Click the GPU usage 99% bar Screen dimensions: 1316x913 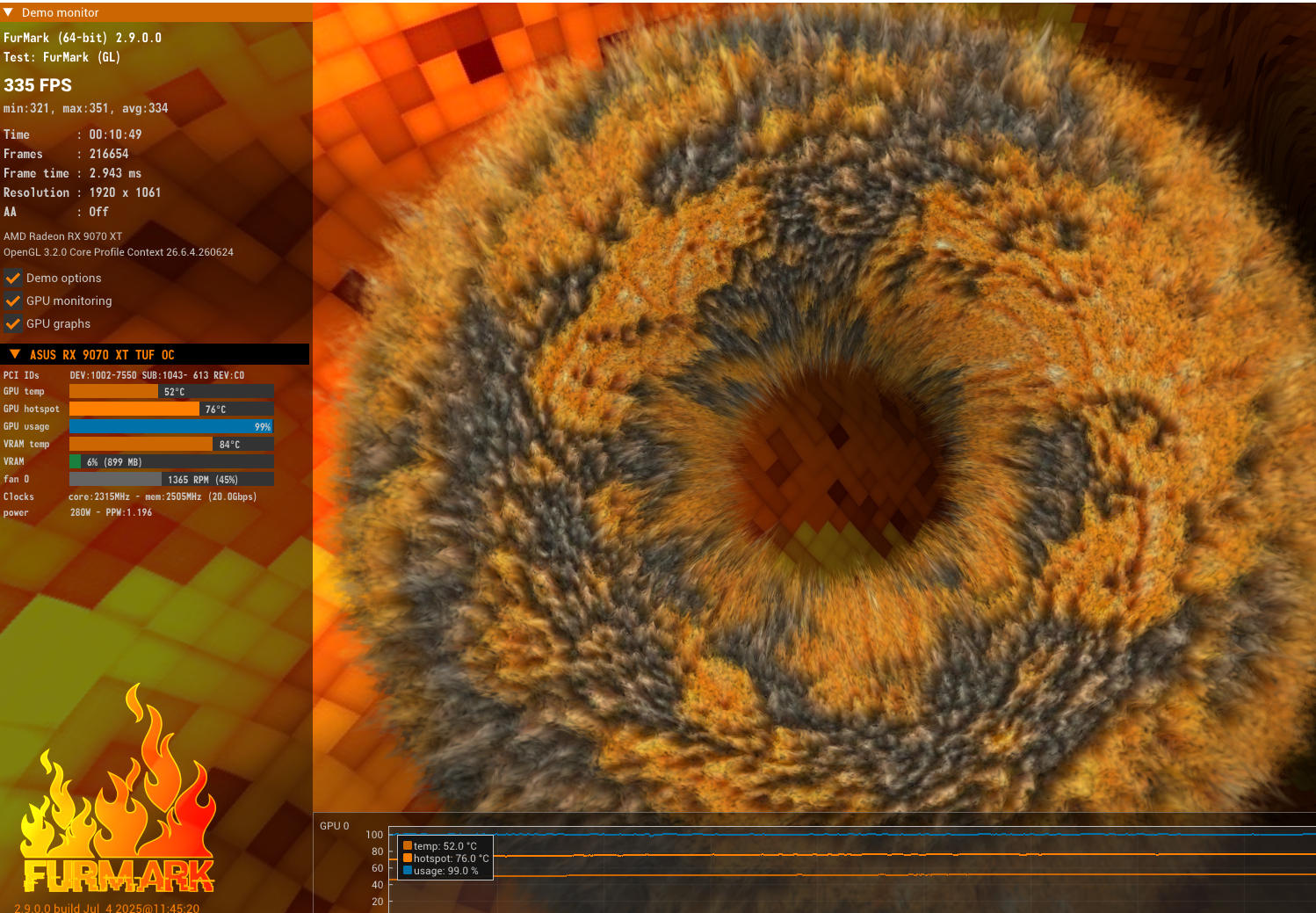[171, 427]
